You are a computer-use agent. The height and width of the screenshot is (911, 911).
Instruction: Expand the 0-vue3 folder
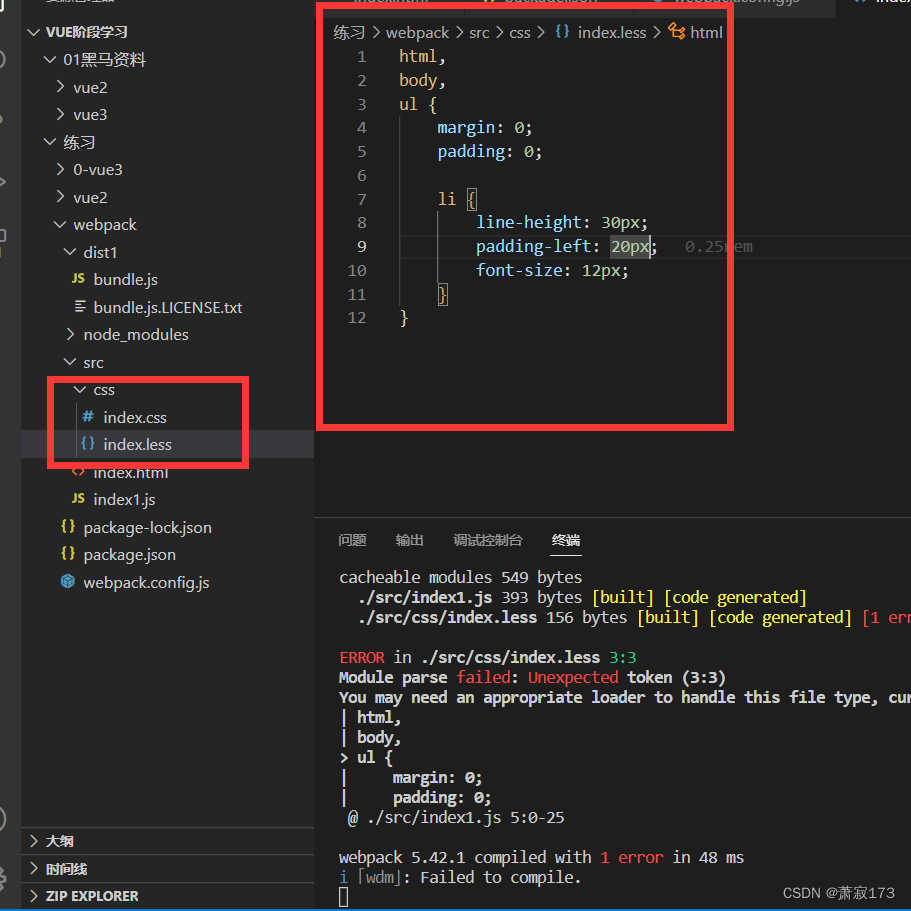(60, 170)
